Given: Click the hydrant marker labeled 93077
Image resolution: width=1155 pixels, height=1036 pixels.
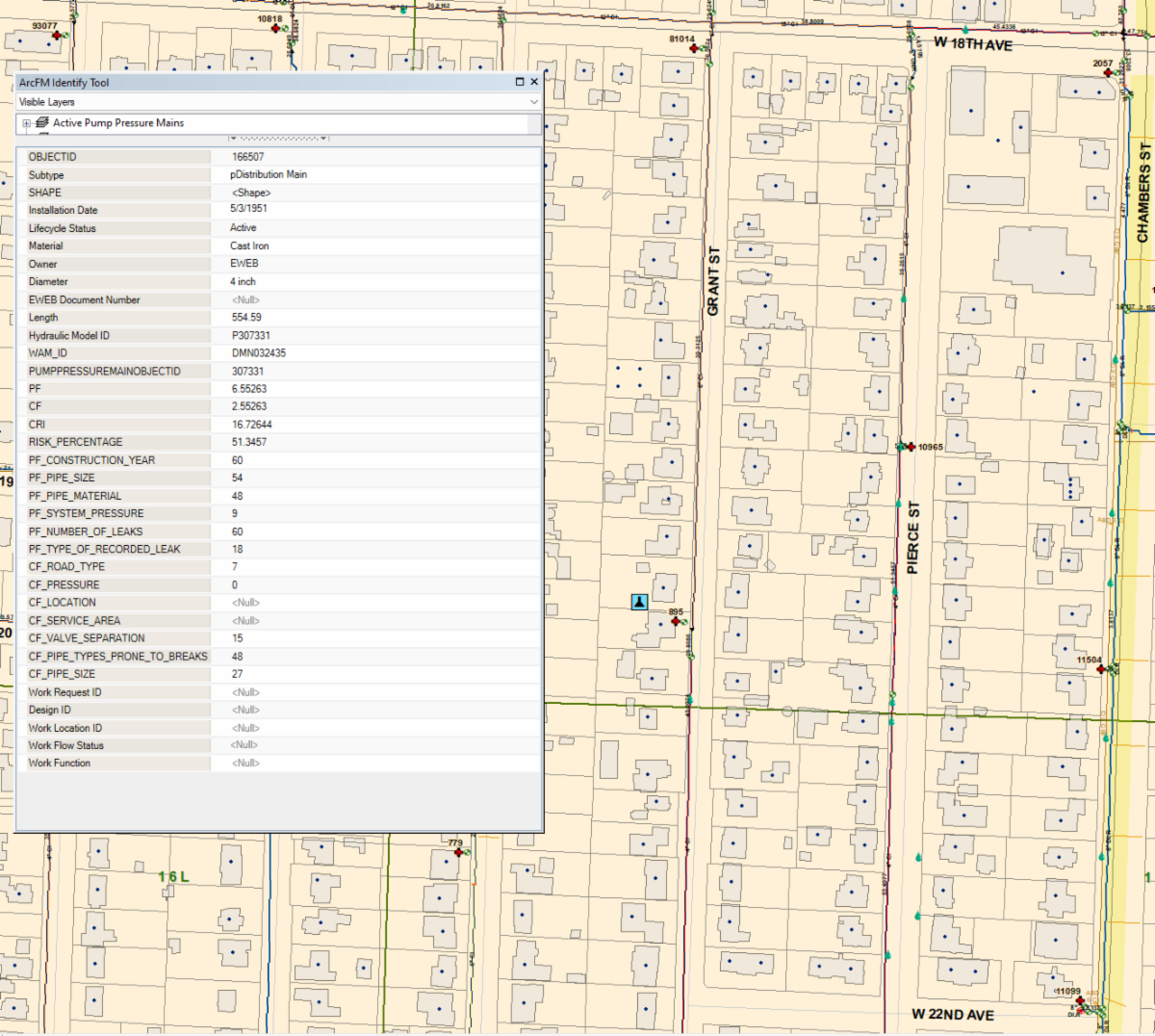Looking at the screenshot, I should [57, 36].
